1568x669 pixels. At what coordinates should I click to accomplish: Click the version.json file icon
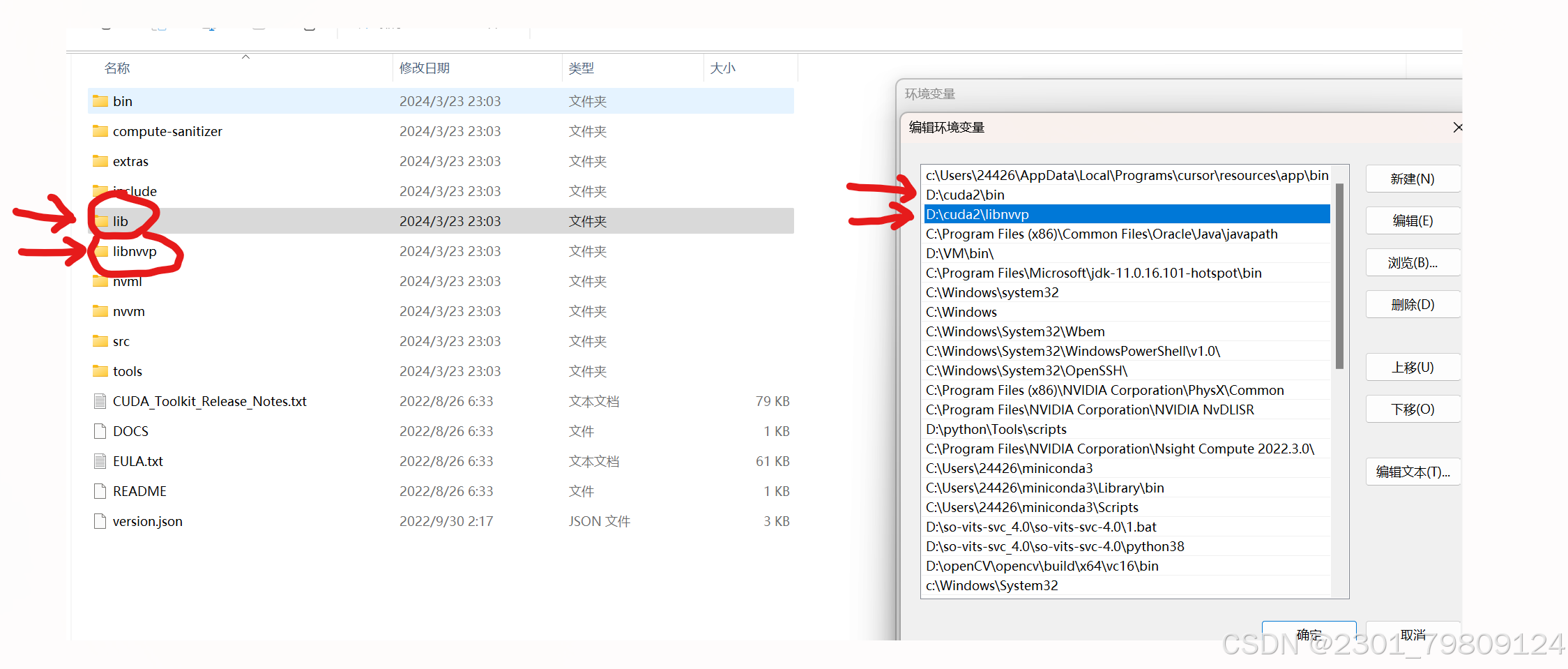pos(100,521)
